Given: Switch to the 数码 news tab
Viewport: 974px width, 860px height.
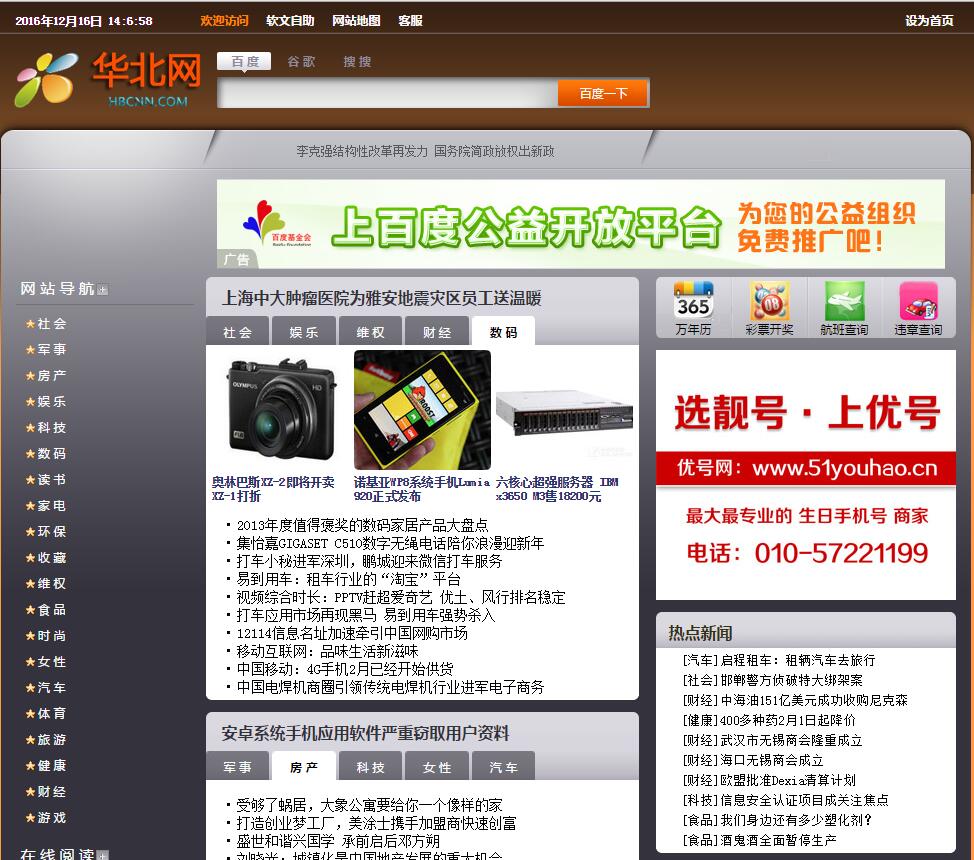Looking at the screenshot, I should 503,332.
